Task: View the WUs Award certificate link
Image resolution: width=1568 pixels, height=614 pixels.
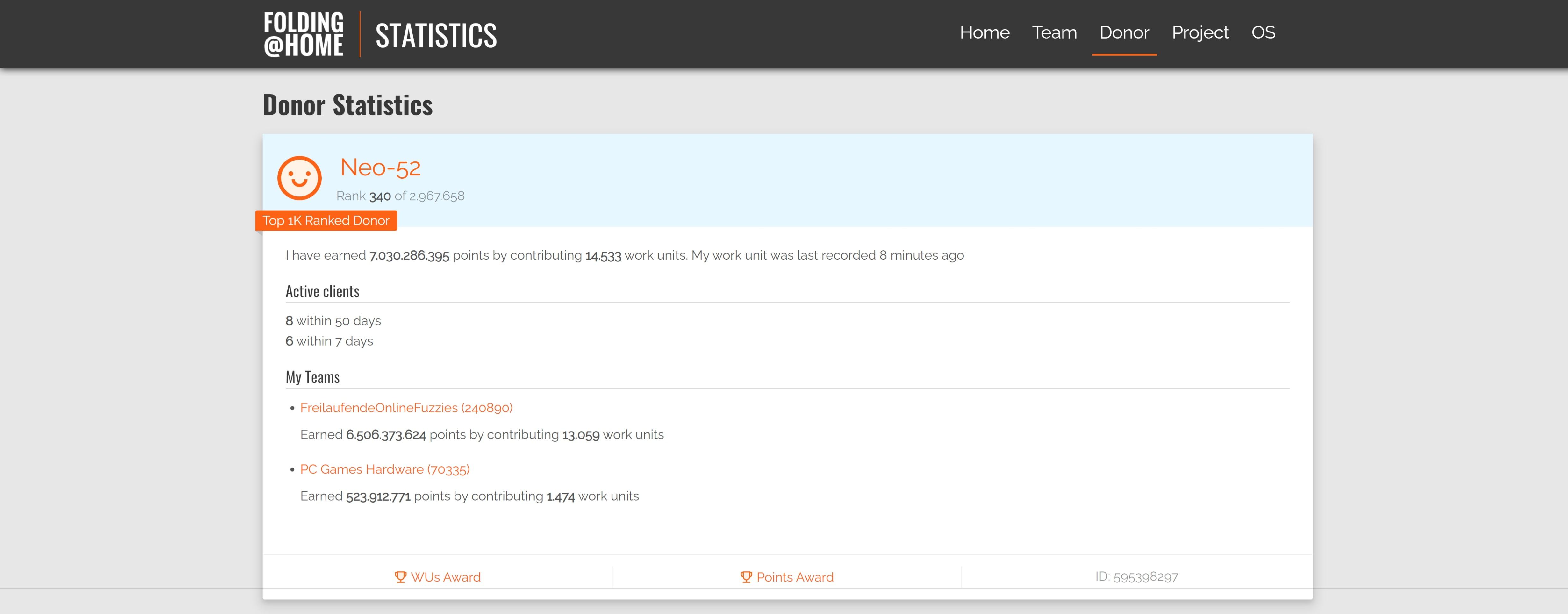Action: (445, 577)
